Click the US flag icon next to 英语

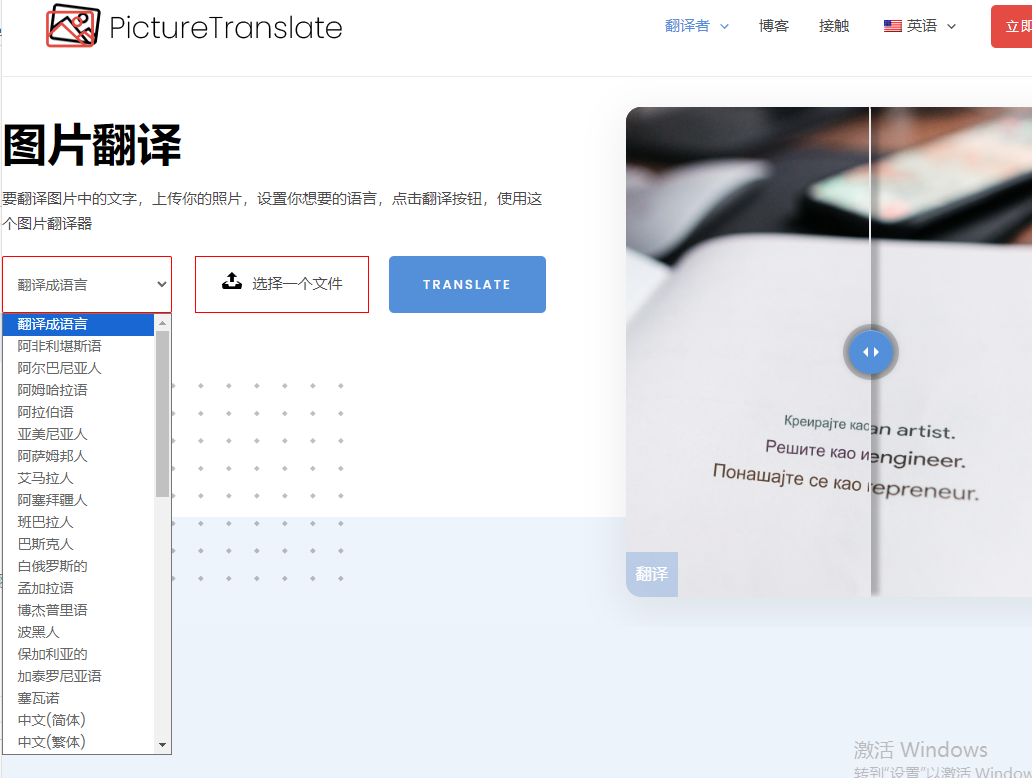click(892, 26)
